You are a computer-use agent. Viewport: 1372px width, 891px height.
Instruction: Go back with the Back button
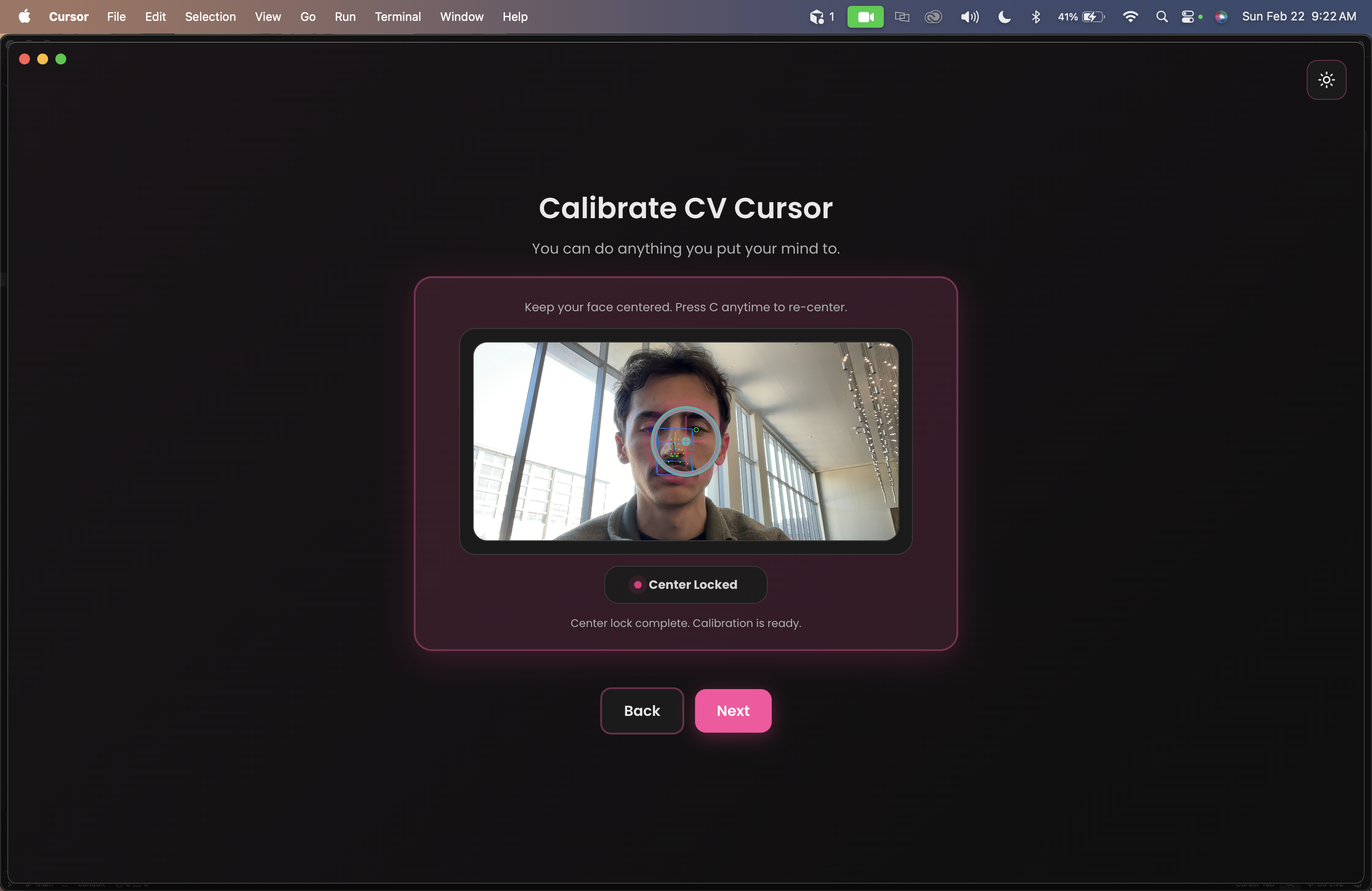(641, 710)
